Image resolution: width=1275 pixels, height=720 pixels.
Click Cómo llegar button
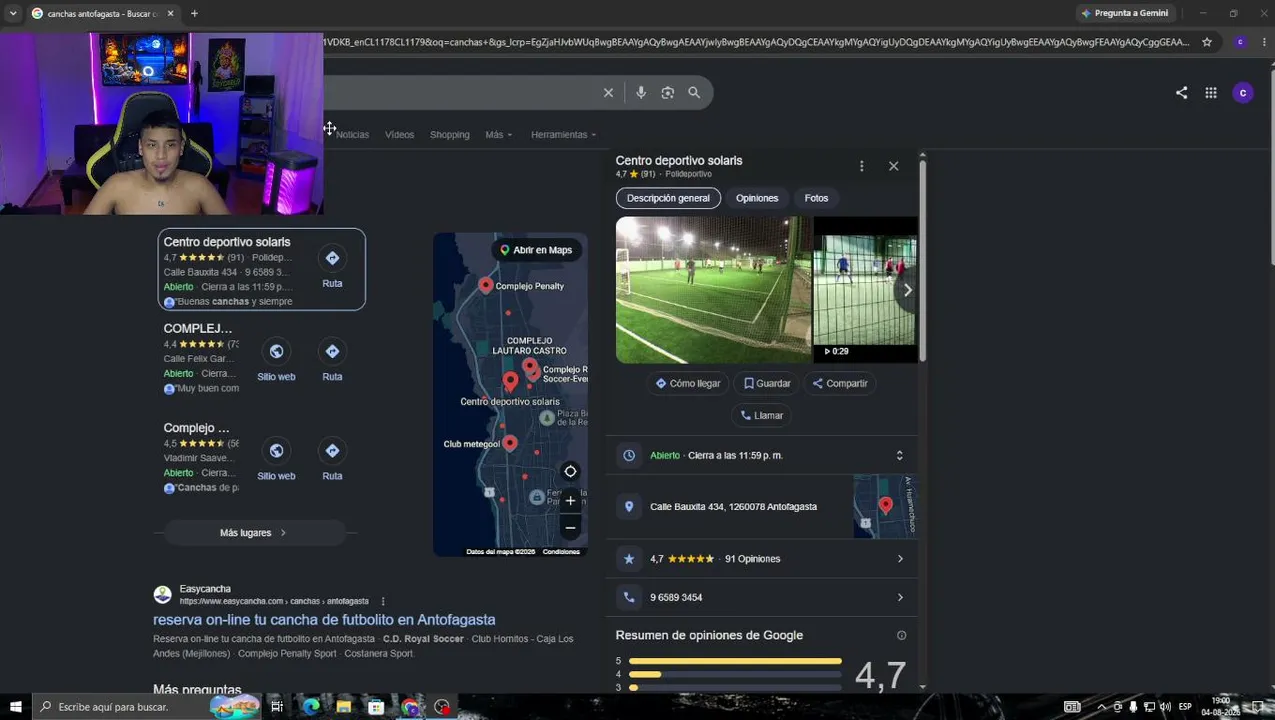pyautogui.click(x=688, y=383)
